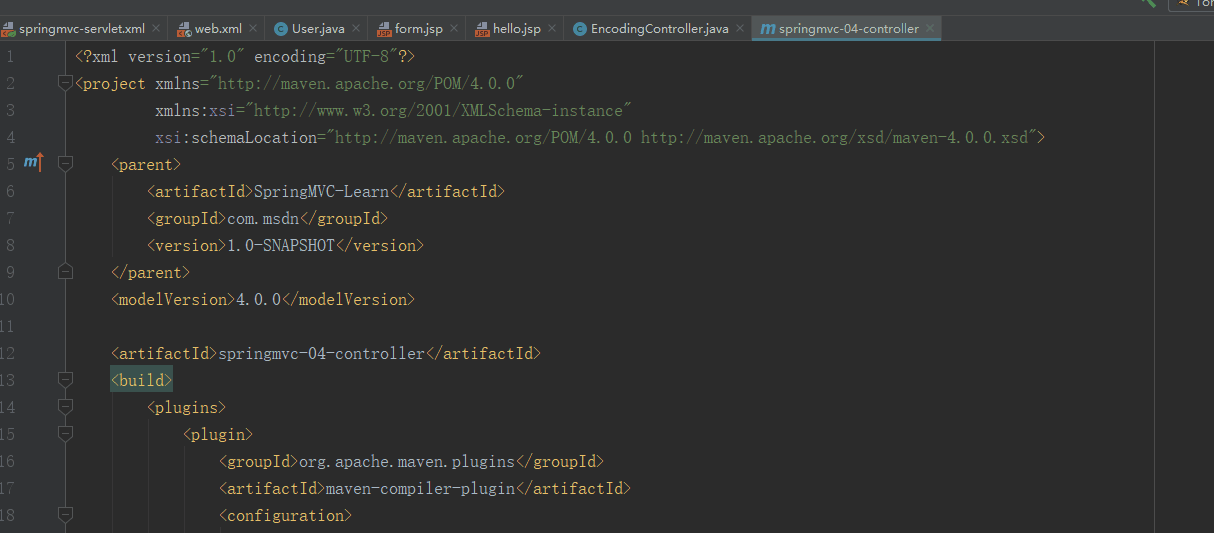Collapse the plugins element on line 14
Image resolution: width=1214 pixels, height=533 pixels.
(x=66, y=407)
